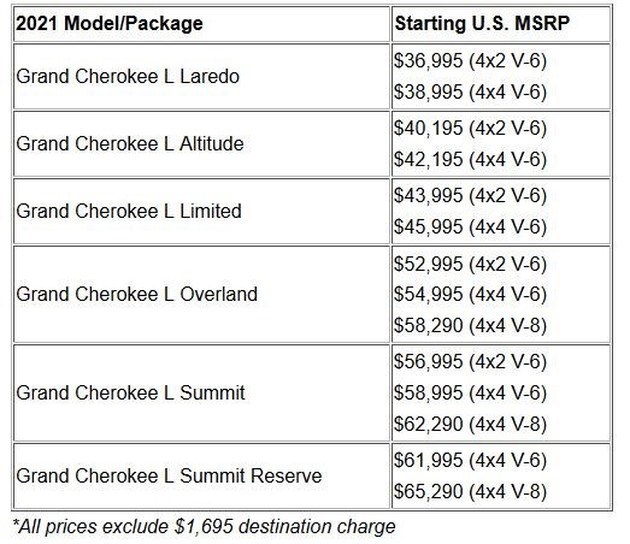Screen dimensions: 630x544
Task: Click the $62,290 (4x4 V-8) Summit price
Action: [470, 424]
